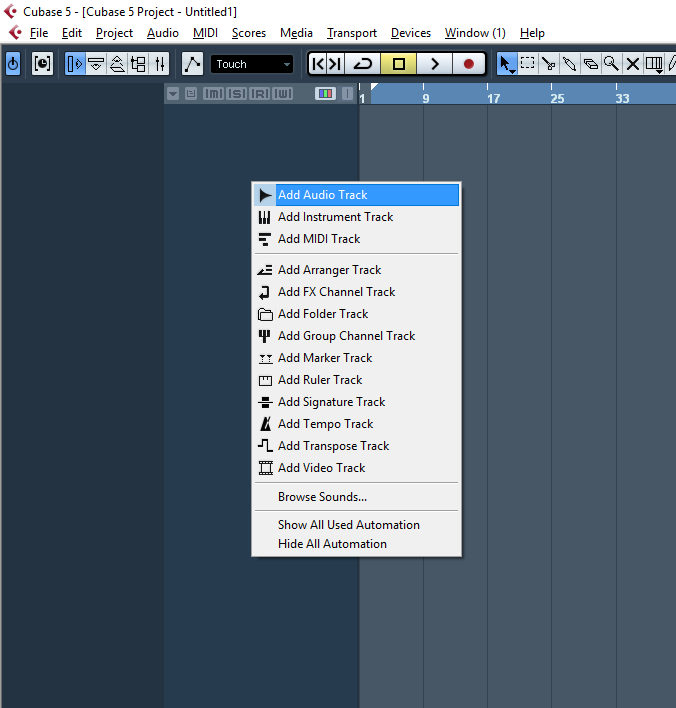Open the Touch automation mode dropdown
The image size is (676, 708).
point(252,64)
